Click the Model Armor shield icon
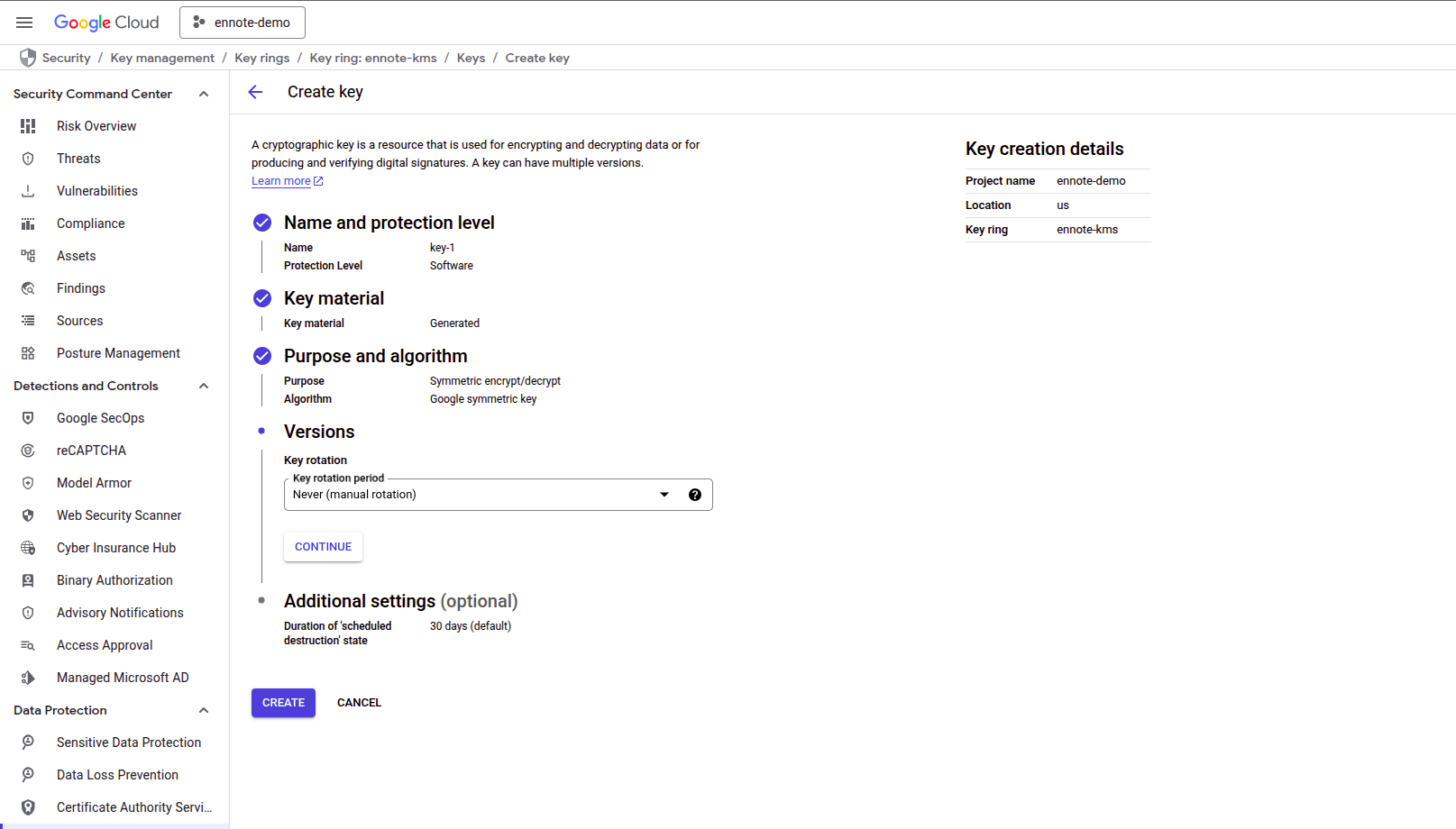This screenshot has width=1456, height=829. coord(28,483)
